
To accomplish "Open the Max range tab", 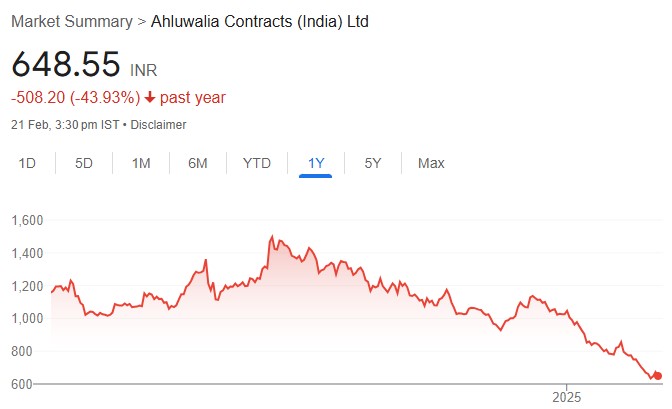I will point(431,163).
